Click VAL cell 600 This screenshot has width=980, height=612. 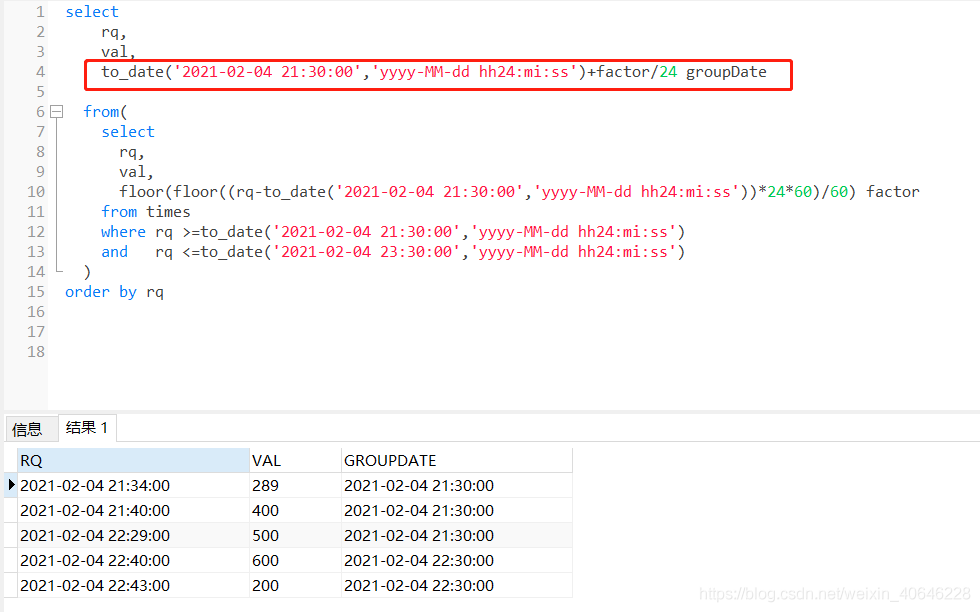(x=295, y=561)
